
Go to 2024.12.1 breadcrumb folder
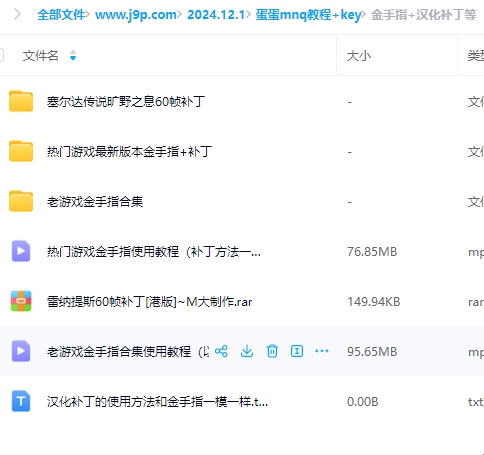[x=216, y=15]
